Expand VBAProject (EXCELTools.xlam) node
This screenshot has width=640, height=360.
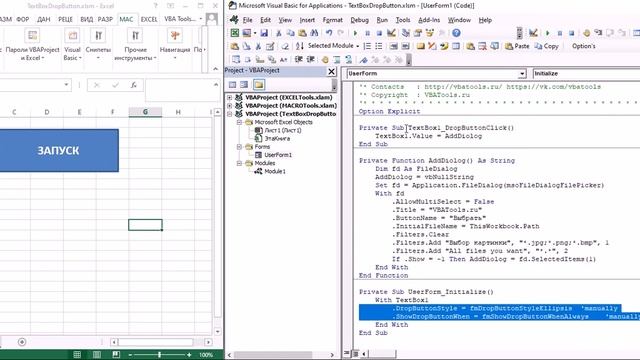pyautogui.click(x=230, y=98)
